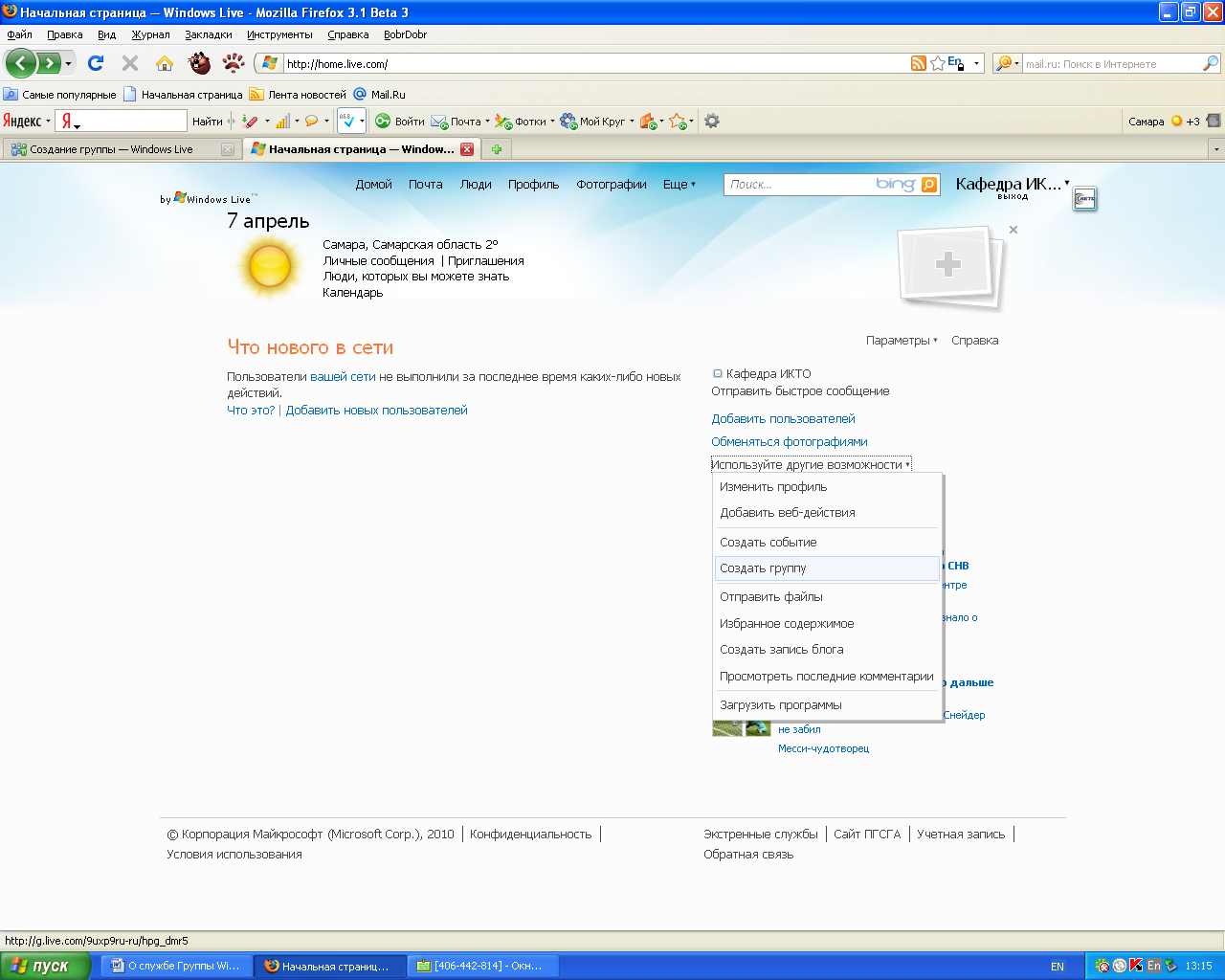
Task: Click the Yandex spell check icon
Action: pos(348,121)
